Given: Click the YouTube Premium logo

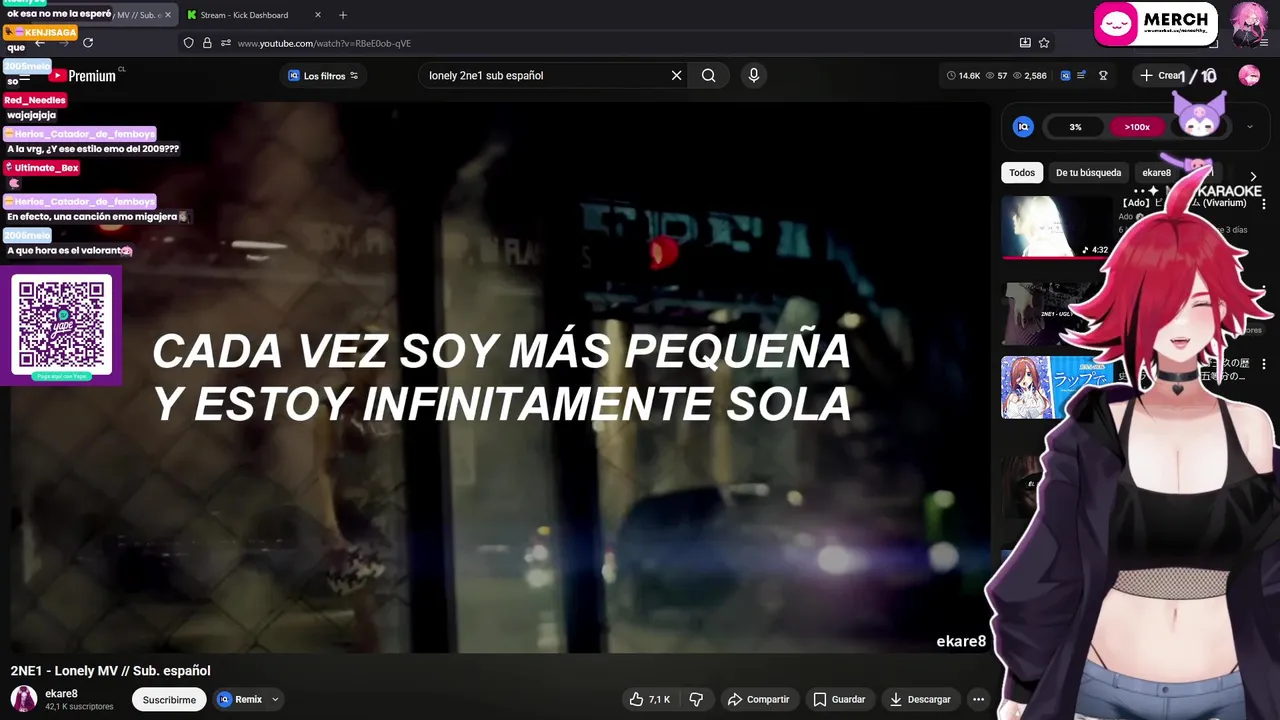Looking at the screenshot, I should click(x=84, y=76).
